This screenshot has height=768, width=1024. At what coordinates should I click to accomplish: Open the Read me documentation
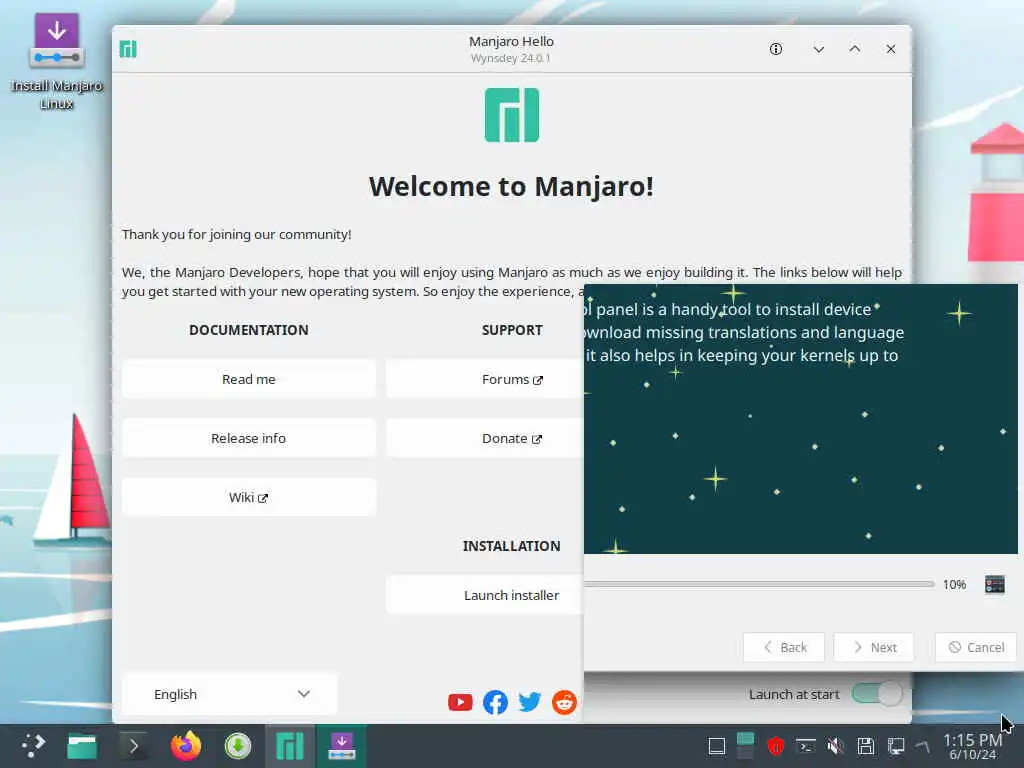(248, 379)
